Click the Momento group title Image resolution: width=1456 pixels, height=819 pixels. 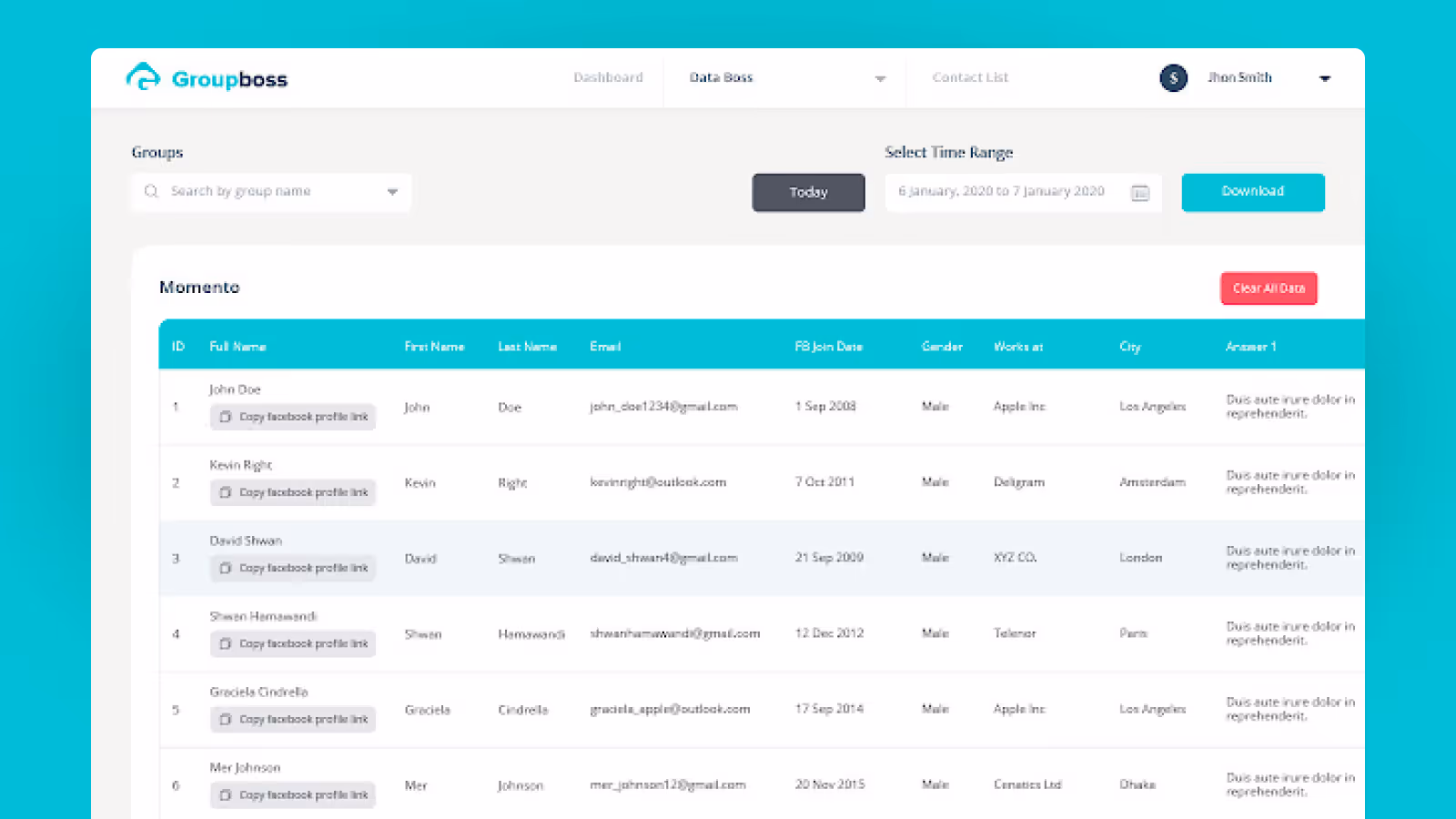coord(199,288)
